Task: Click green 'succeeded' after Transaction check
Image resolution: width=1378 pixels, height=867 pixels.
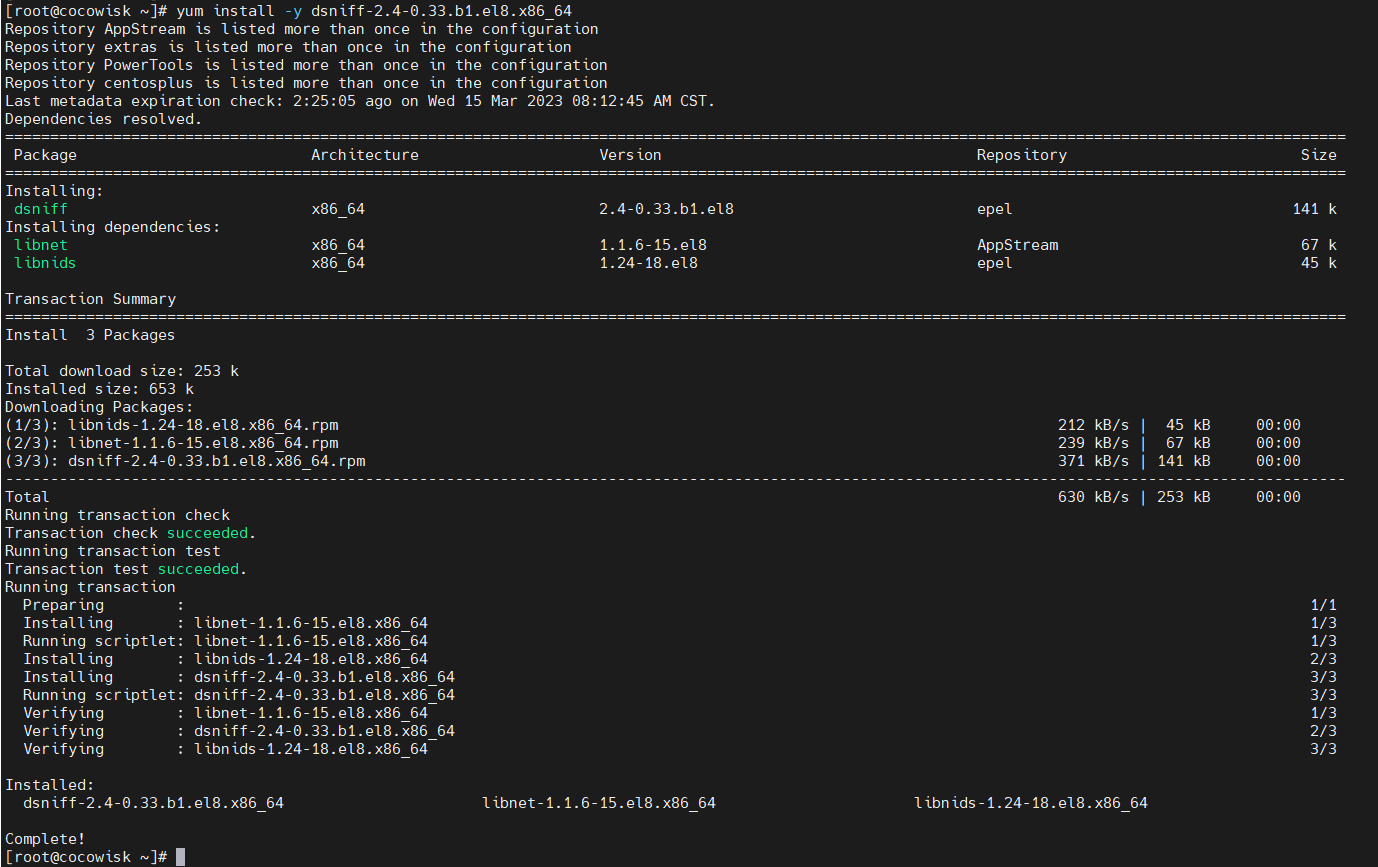Action: tap(207, 533)
